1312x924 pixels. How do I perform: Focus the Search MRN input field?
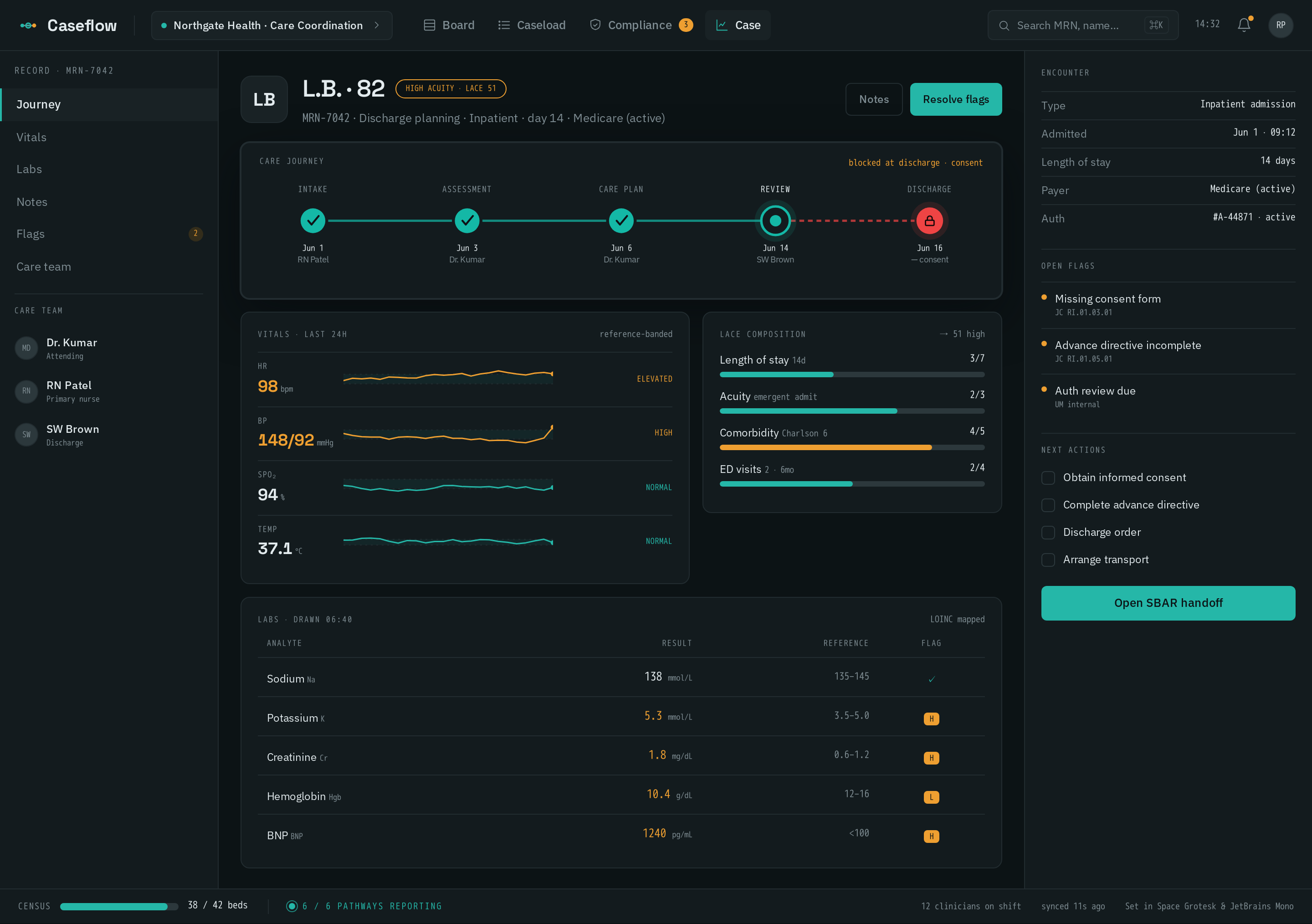click(1083, 25)
